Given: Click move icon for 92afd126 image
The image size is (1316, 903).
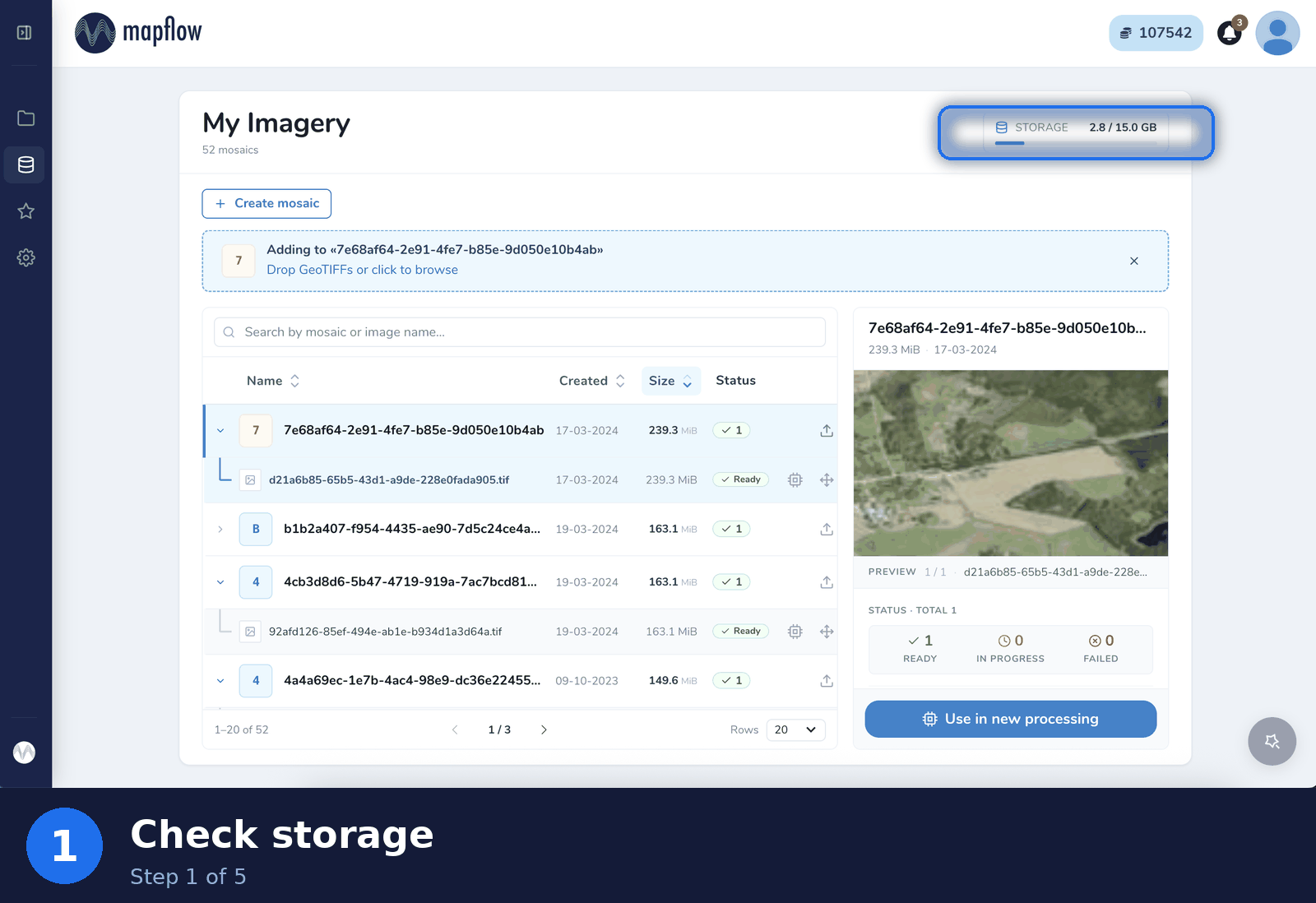Looking at the screenshot, I should [x=827, y=632].
